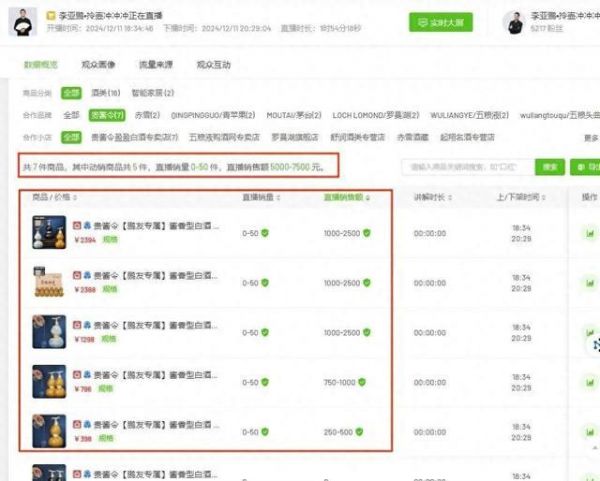Select the 酒类(16) category filter
The image size is (600, 481).
coord(104,92)
